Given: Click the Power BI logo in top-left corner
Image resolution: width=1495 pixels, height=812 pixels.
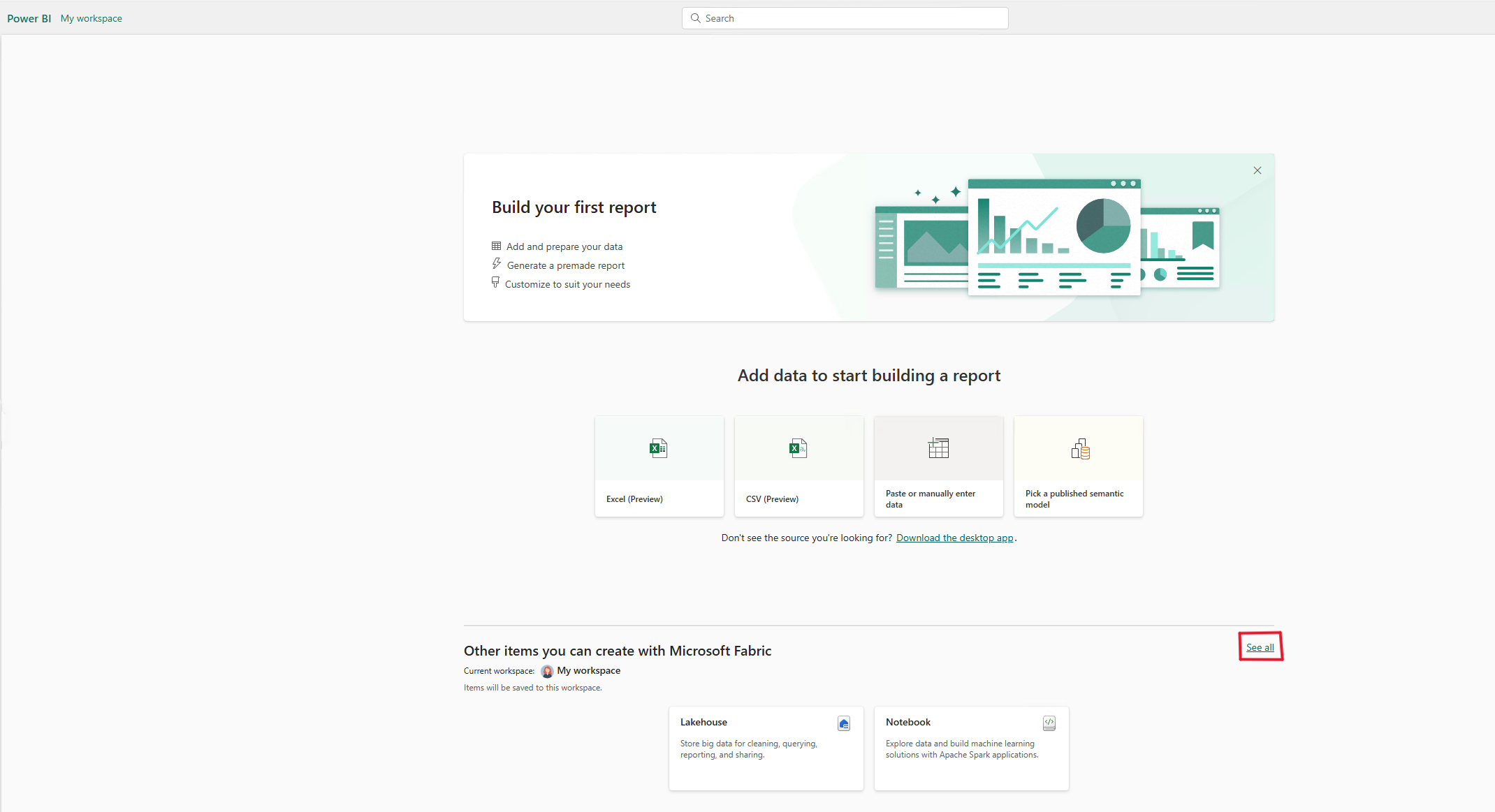Looking at the screenshot, I should (x=29, y=17).
